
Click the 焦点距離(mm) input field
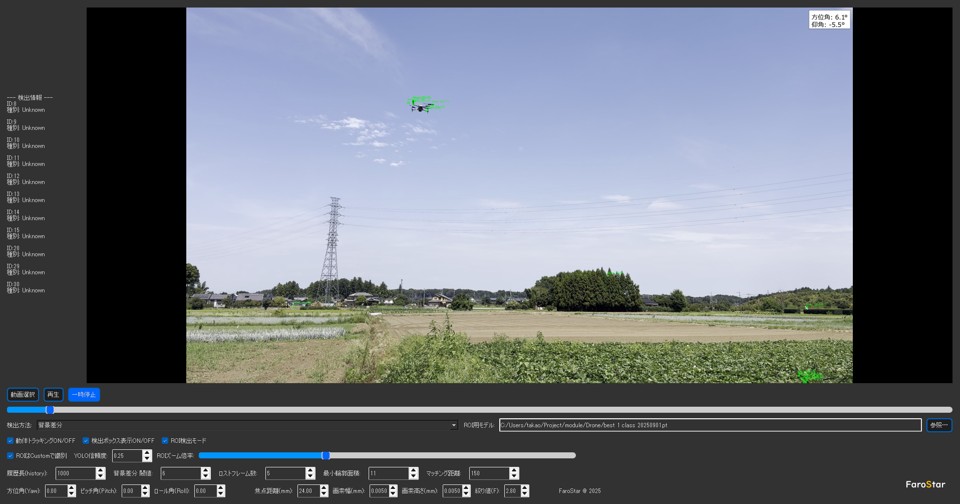tap(306, 491)
